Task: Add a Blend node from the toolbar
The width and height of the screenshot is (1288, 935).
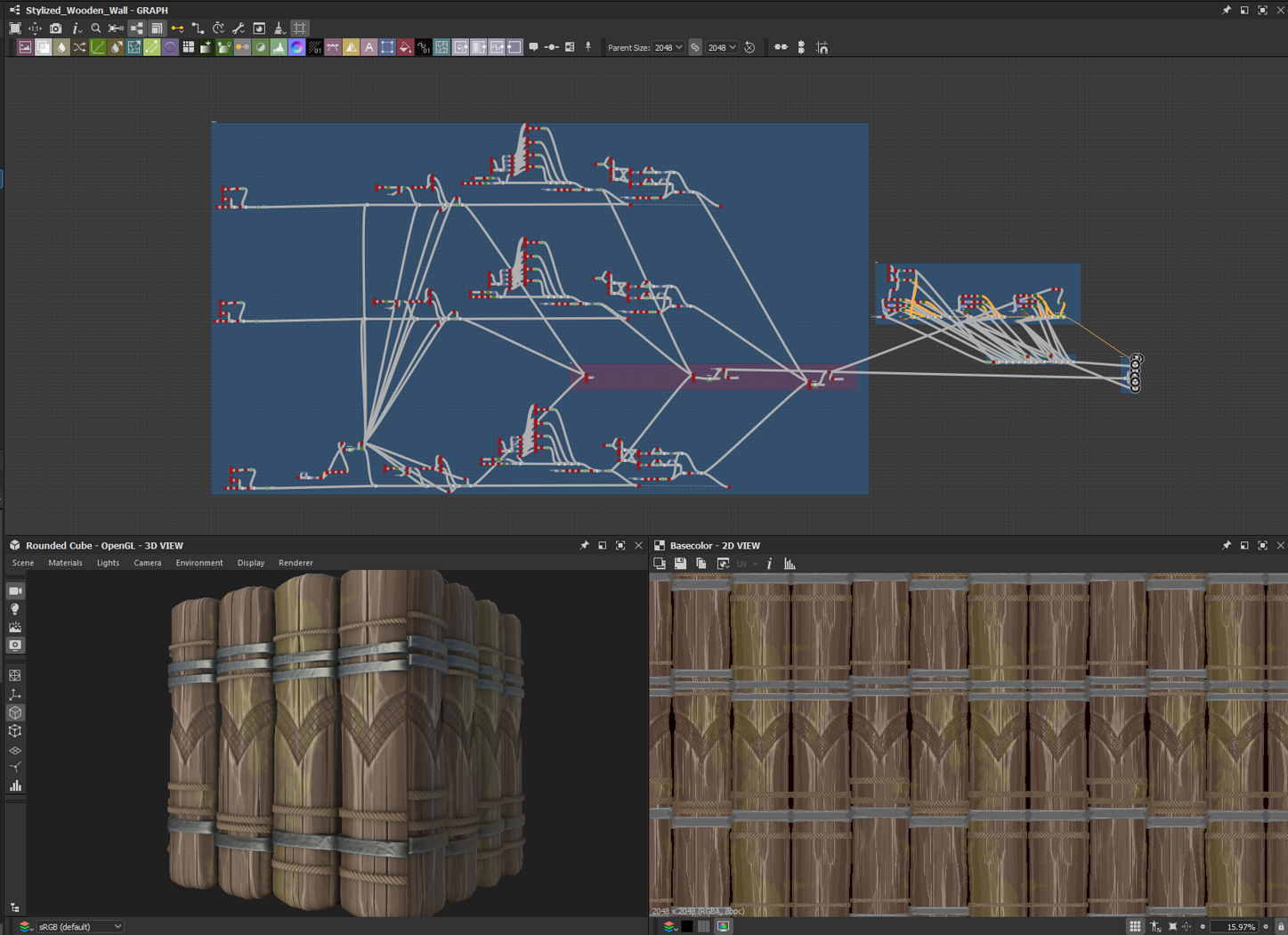Action: 43,48
